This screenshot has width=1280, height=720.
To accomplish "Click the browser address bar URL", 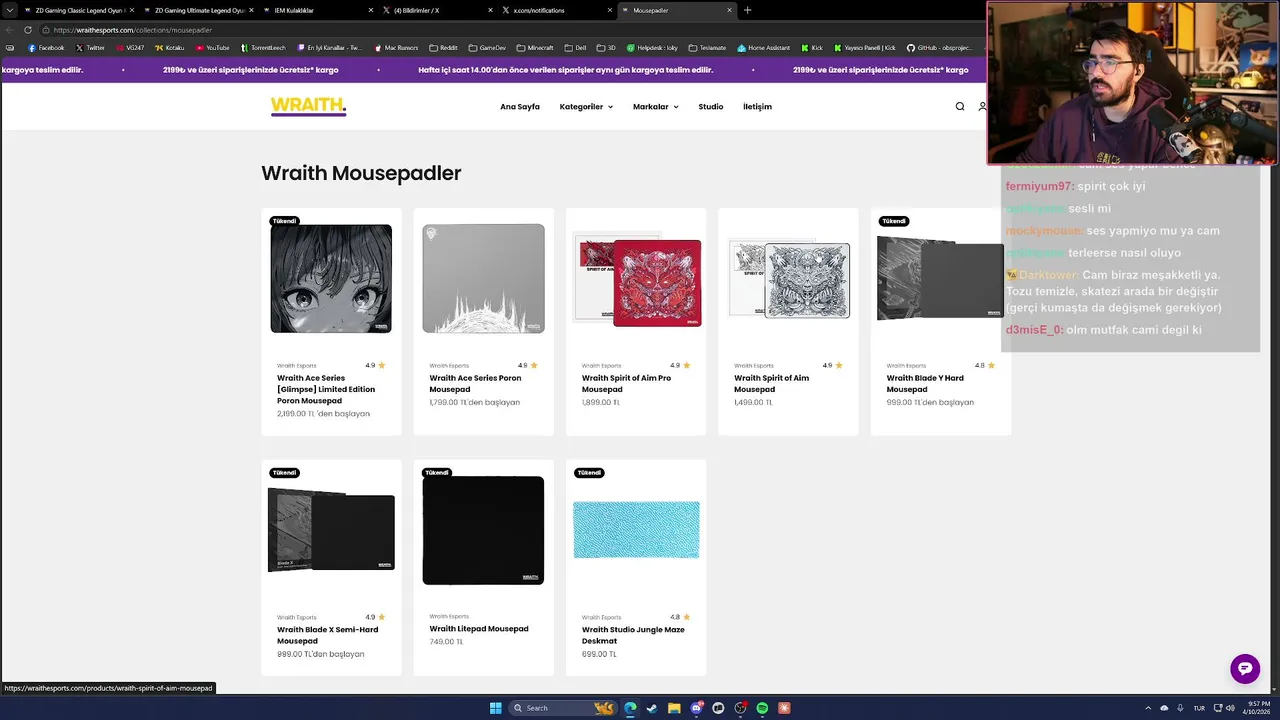I will pyautogui.click(x=133, y=30).
